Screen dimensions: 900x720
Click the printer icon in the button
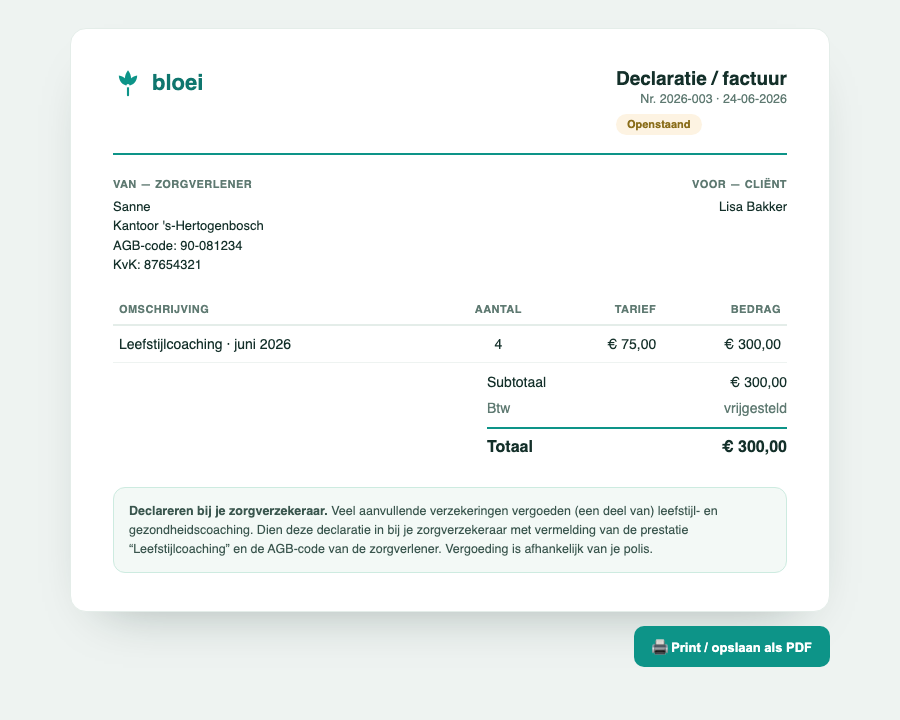pyautogui.click(x=660, y=647)
